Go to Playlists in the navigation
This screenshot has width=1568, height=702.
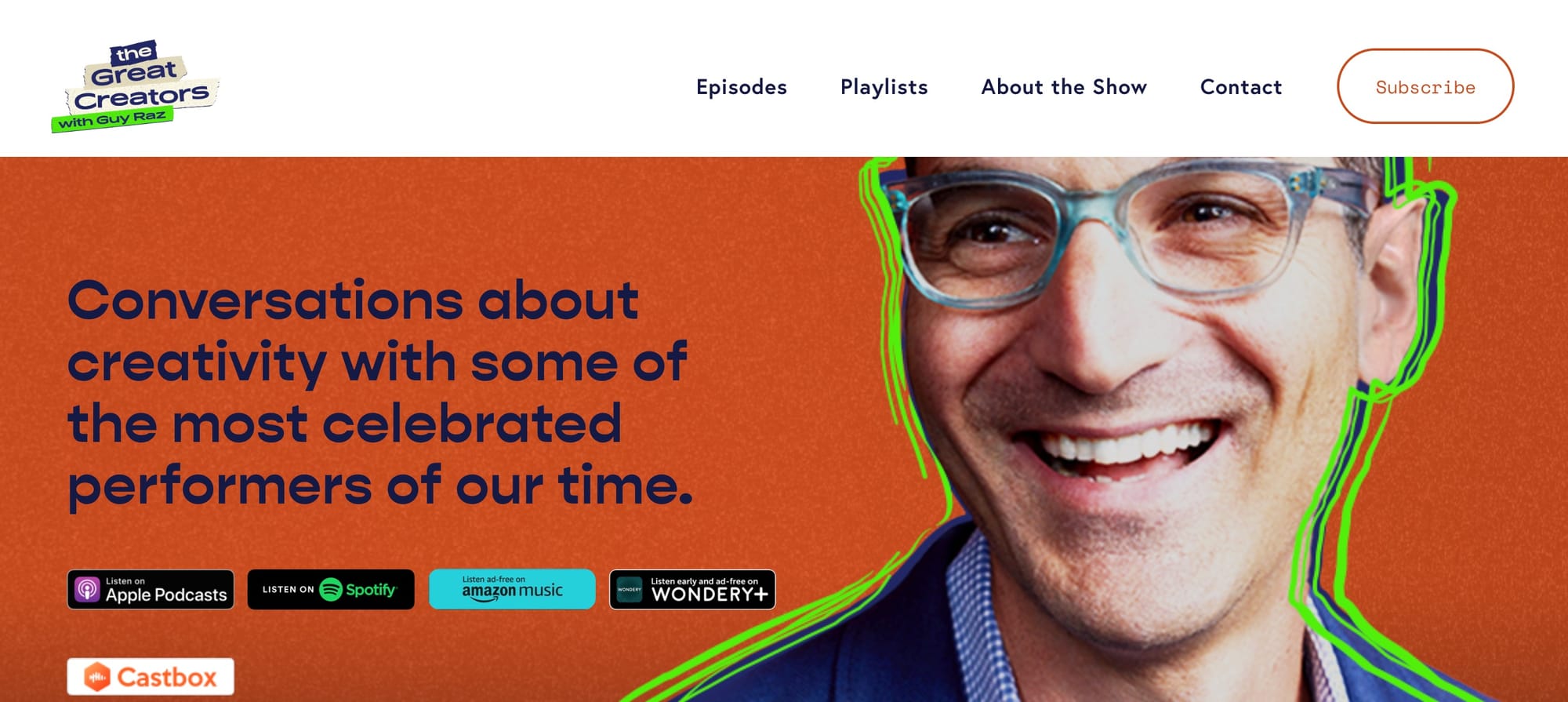pos(884,87)
